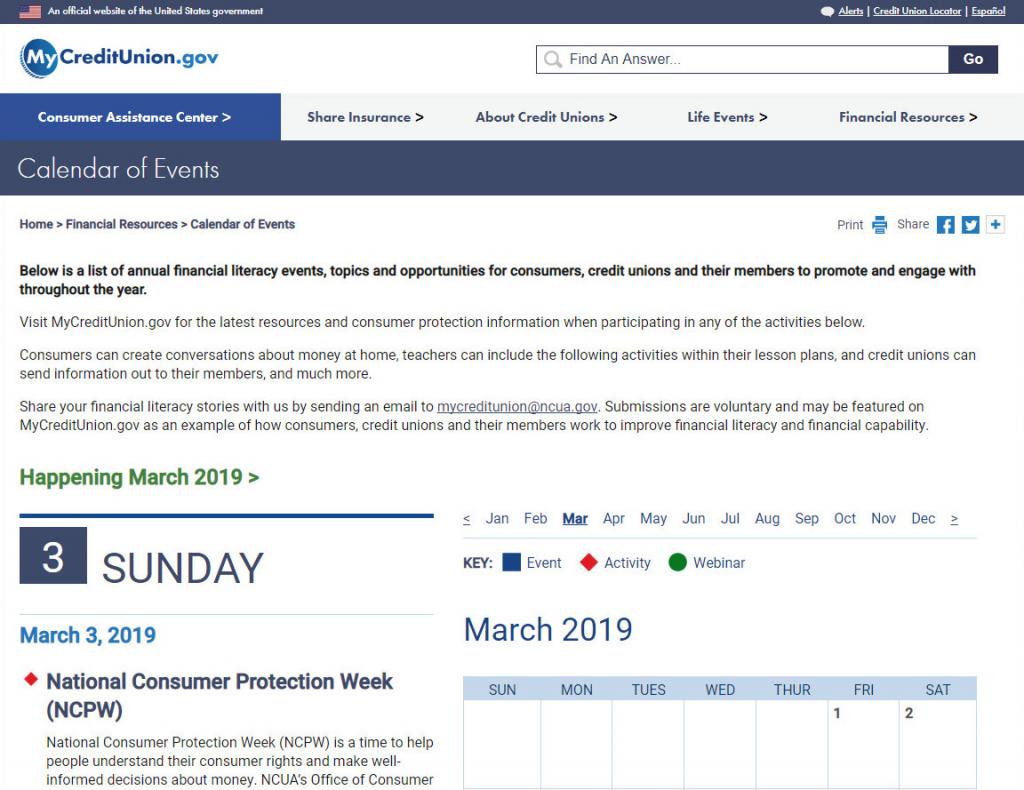Expand the About Credit Unions menu

pos(546,117)
